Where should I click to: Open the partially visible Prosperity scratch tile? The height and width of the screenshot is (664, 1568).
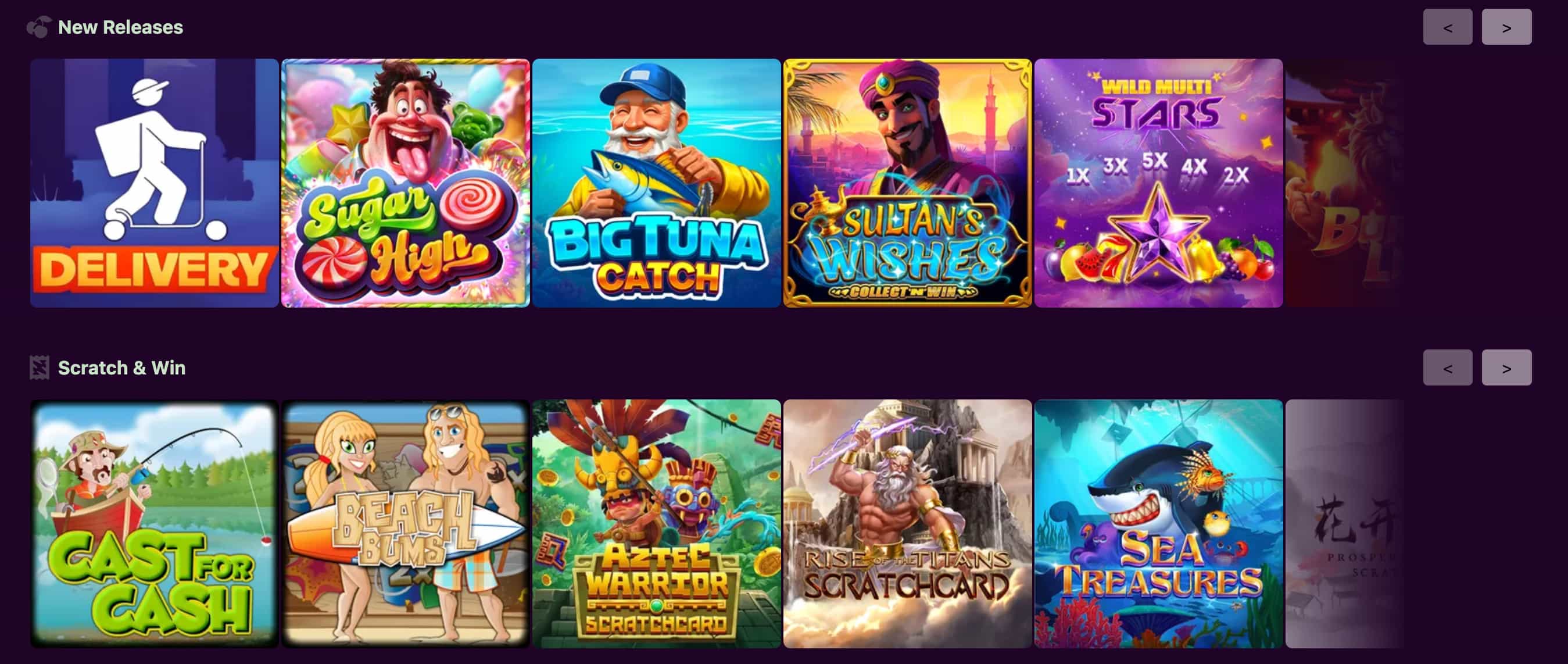point(1345,524)
